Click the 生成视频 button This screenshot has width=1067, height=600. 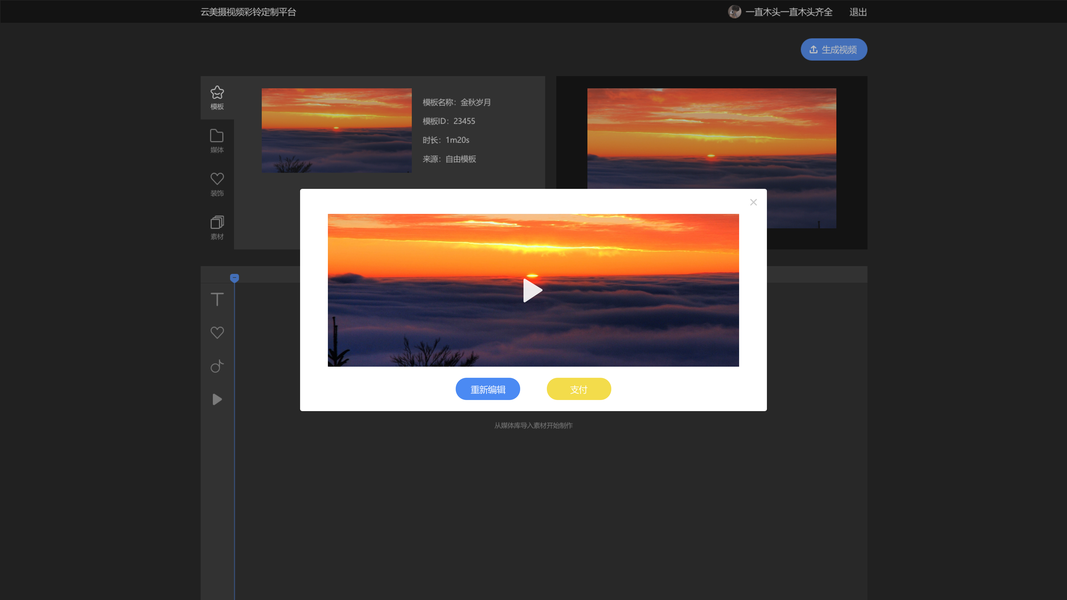[834, 50]
